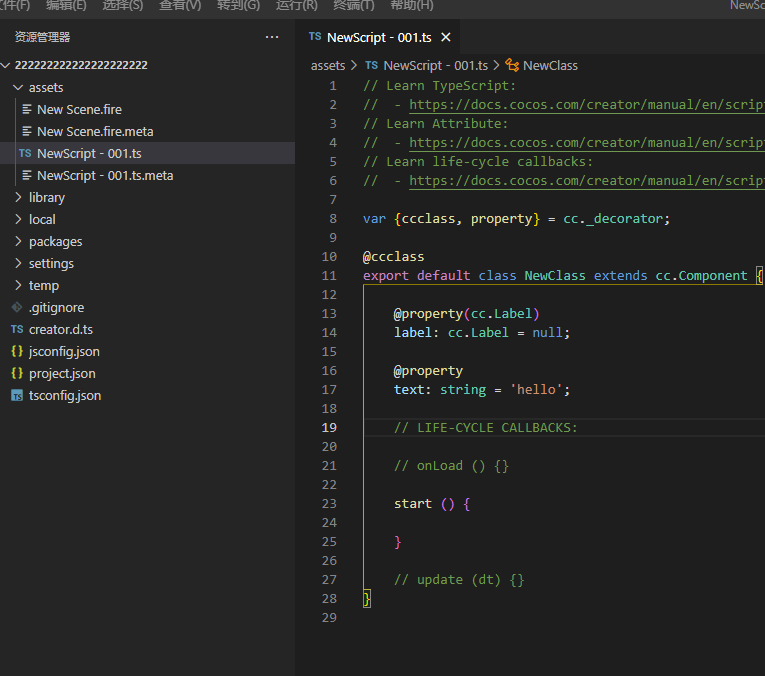Click line number 19 in the gutter

(x=329, y=428)
